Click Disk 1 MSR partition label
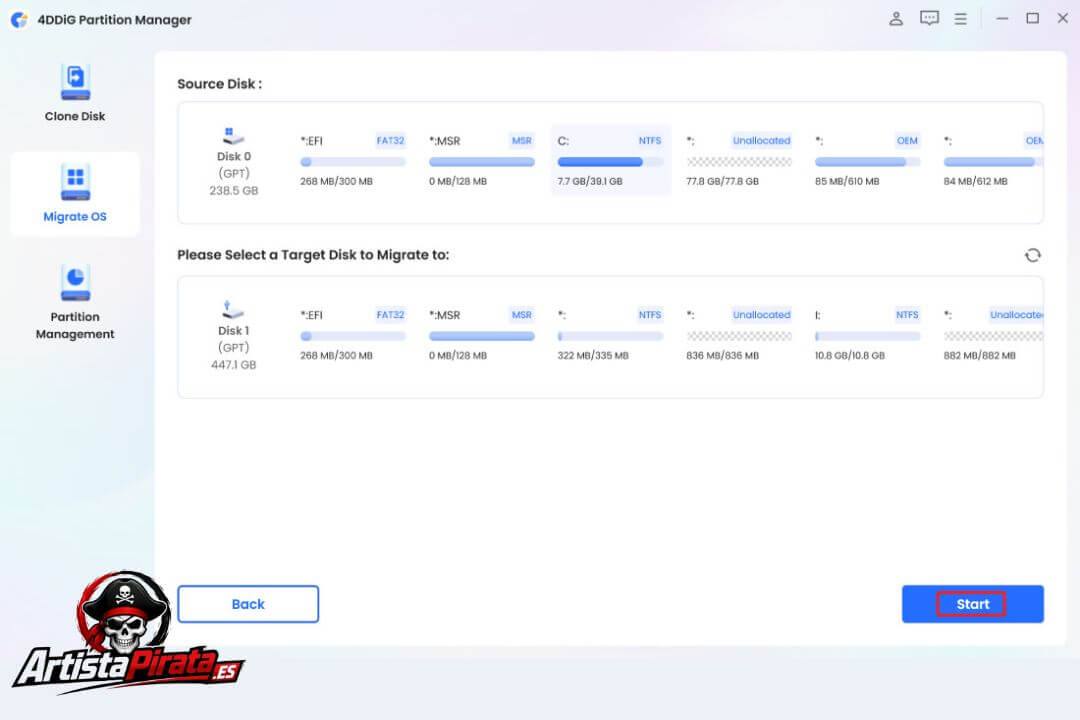The width and height of the screenshot is (1080, 720). pos(444,315)
